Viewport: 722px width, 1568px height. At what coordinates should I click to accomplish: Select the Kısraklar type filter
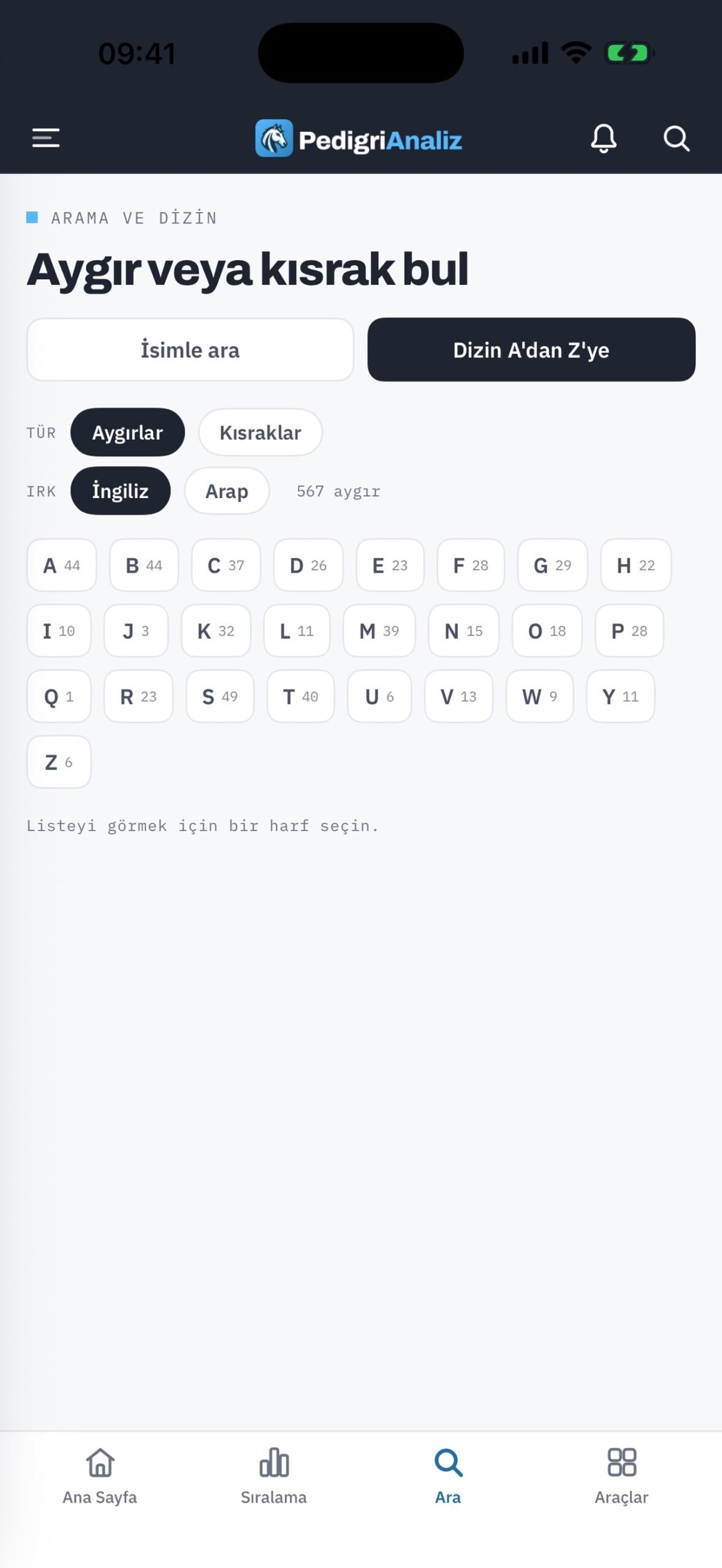[260, 432]
